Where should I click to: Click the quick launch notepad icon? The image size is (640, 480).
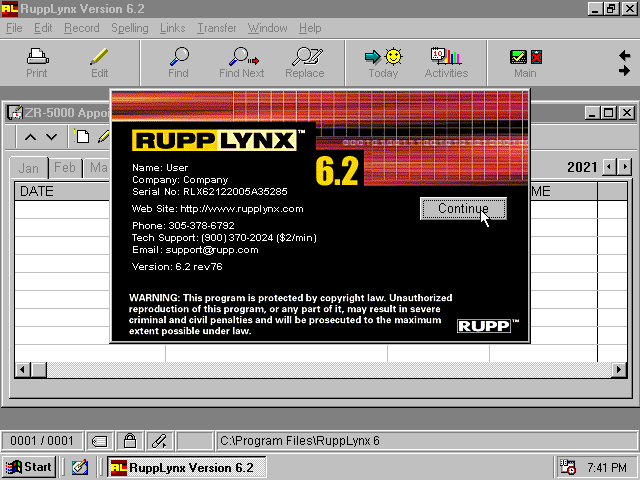point(80,467)
